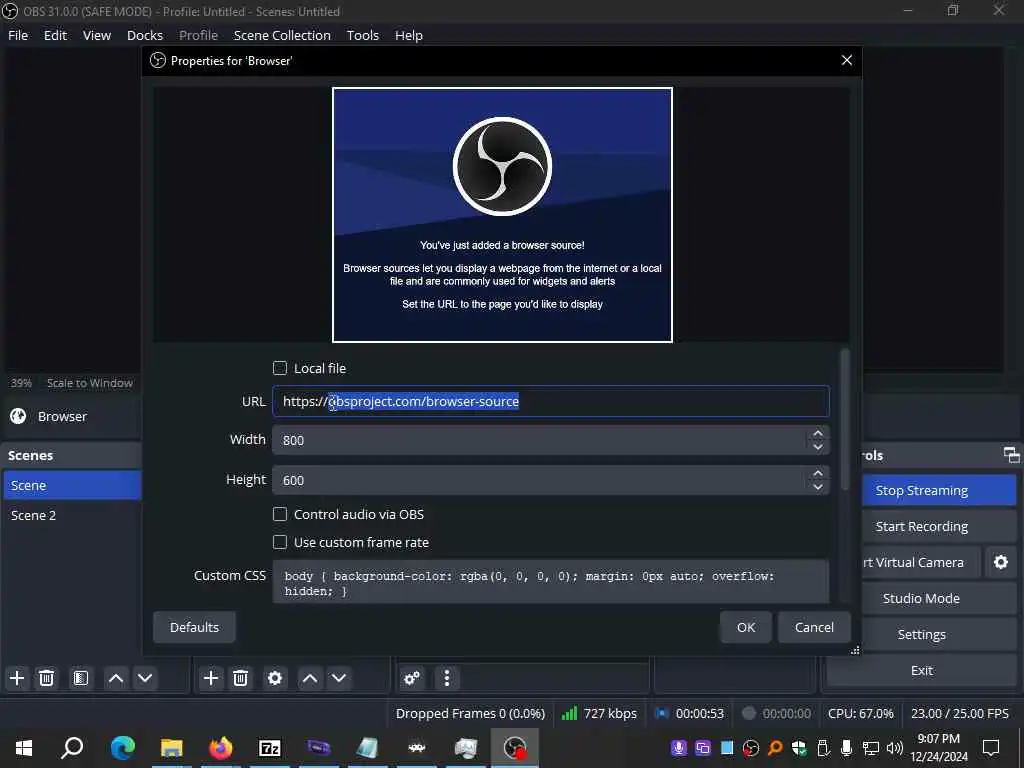Open Windows Security shield tray icon

799,748
